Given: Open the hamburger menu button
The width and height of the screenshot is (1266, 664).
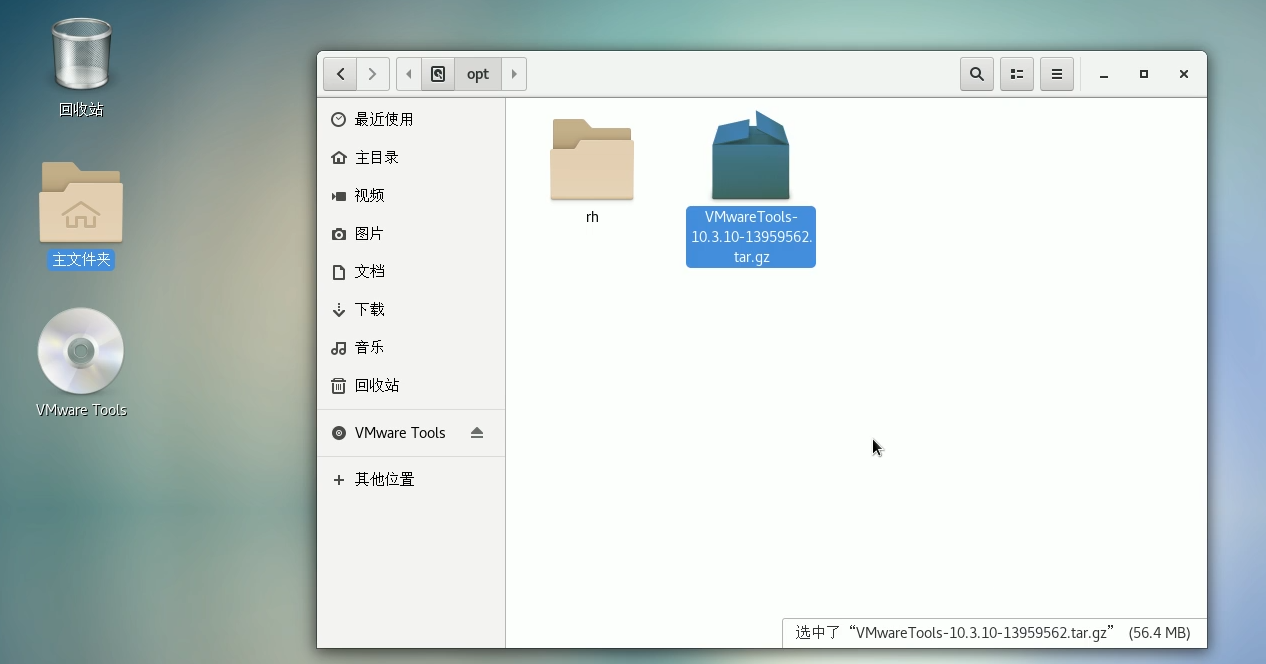Looking at the screenshot, I should 1057,74.
